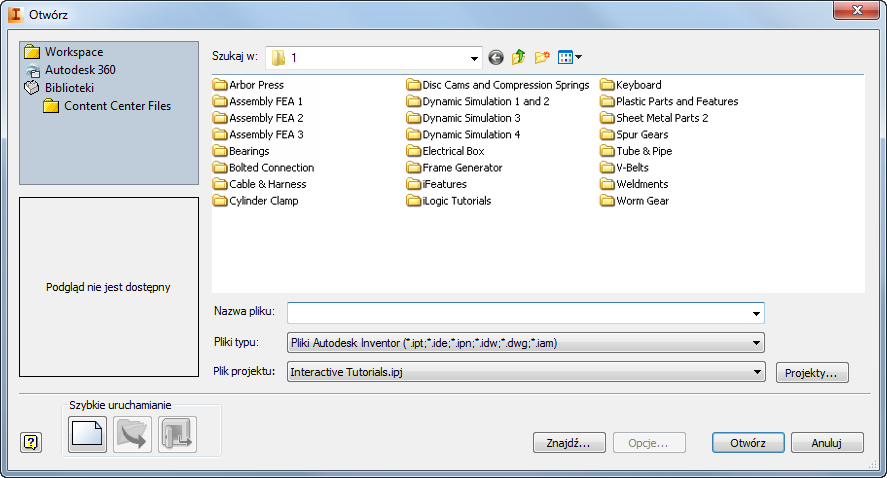Screen dimensions: 887x478
Task: Select Autodesk 360 location
Action: [x=70, y=70]
